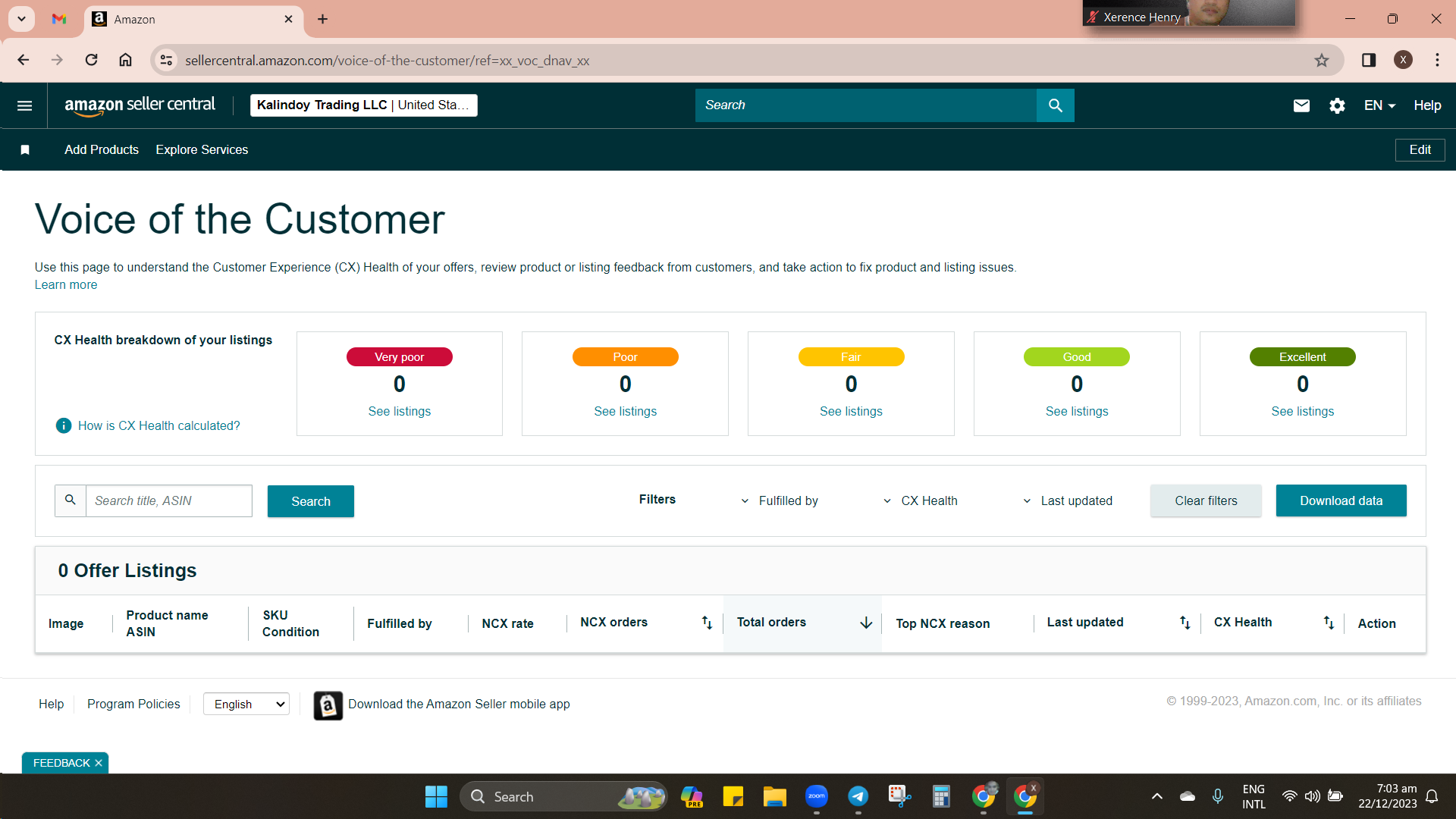Go back to previous page
The width and height of the screenshot is (1456, 819).
pos(24,60)
